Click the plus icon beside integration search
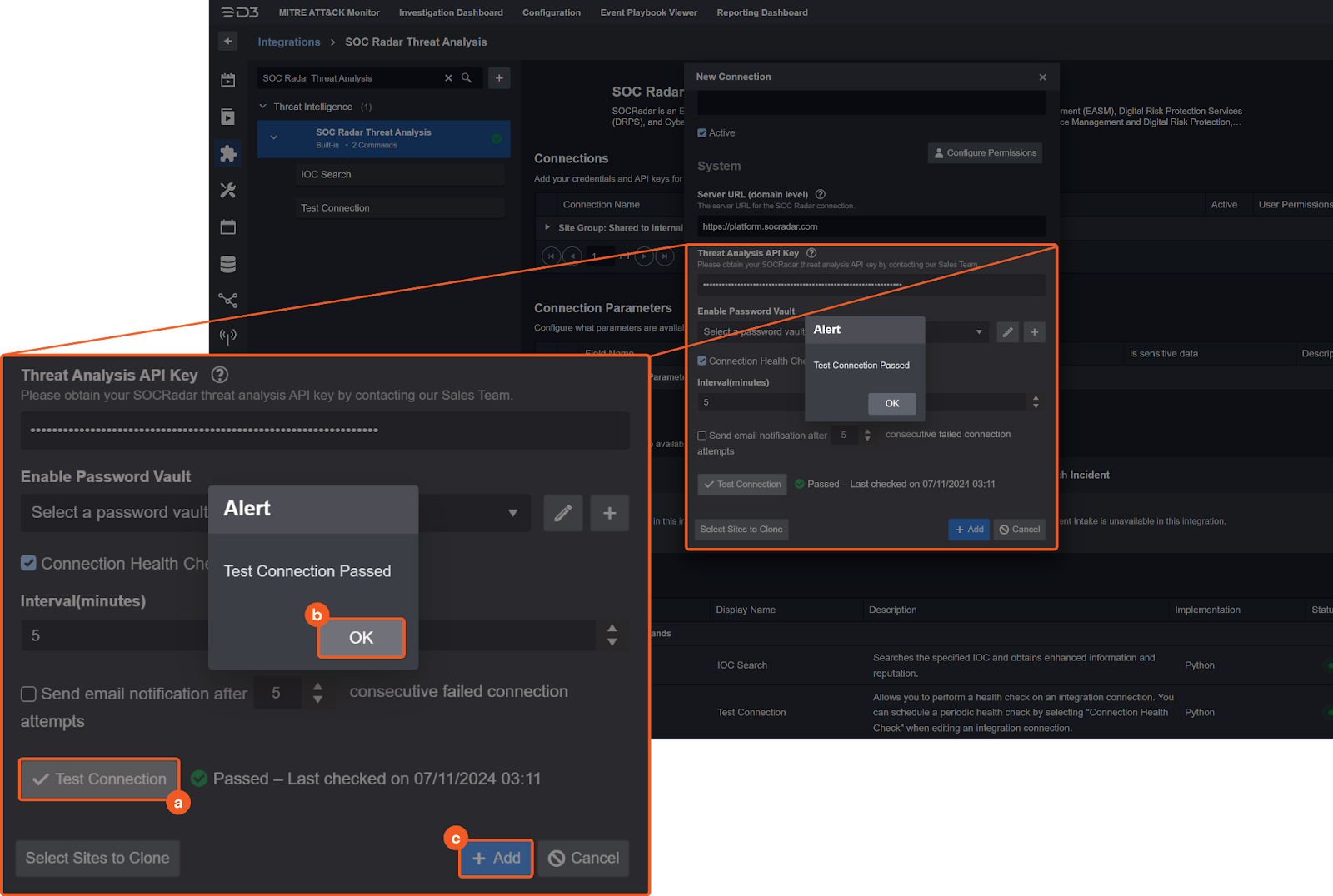Viewport: 1333px width, 896px height. click(x=499, y=78)
